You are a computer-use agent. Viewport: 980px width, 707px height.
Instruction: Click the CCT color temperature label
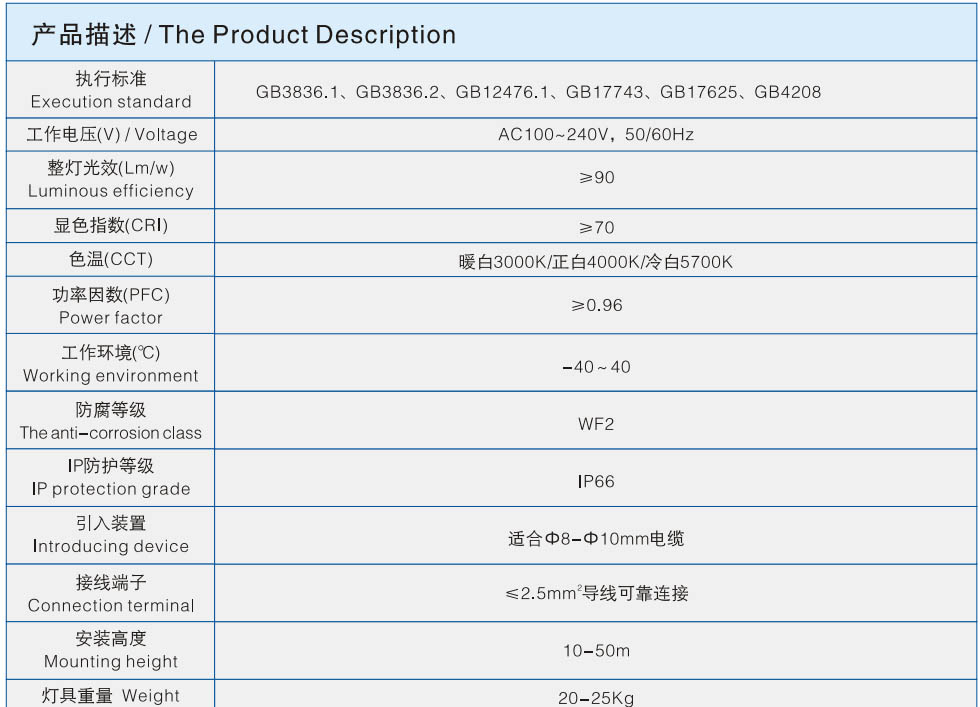click(x=110, y=260)
